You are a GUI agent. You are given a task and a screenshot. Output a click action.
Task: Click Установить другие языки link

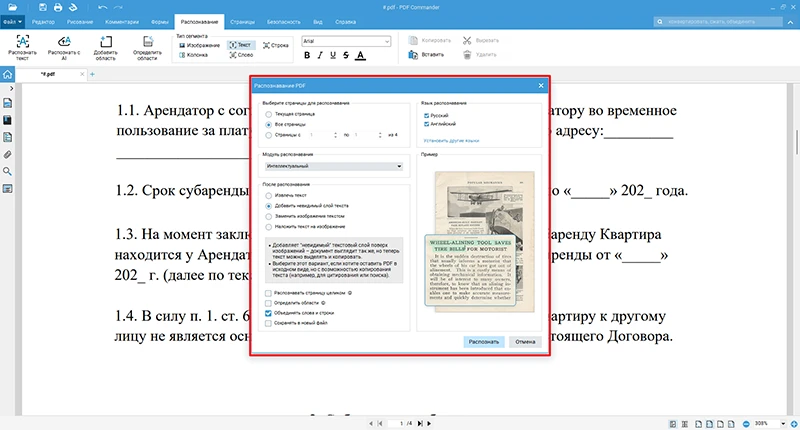(451, 141)
